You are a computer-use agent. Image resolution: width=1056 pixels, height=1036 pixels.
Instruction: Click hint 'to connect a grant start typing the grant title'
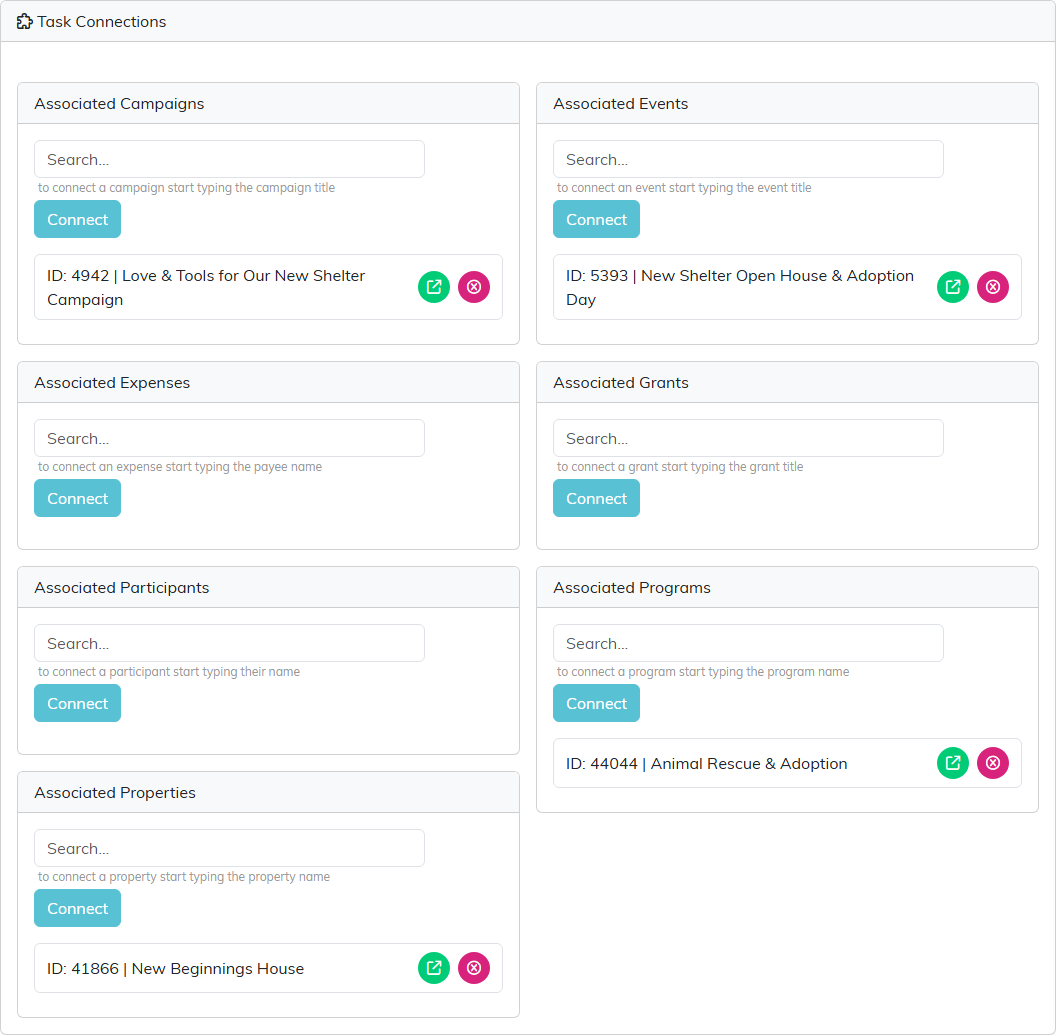coord(680,467)
